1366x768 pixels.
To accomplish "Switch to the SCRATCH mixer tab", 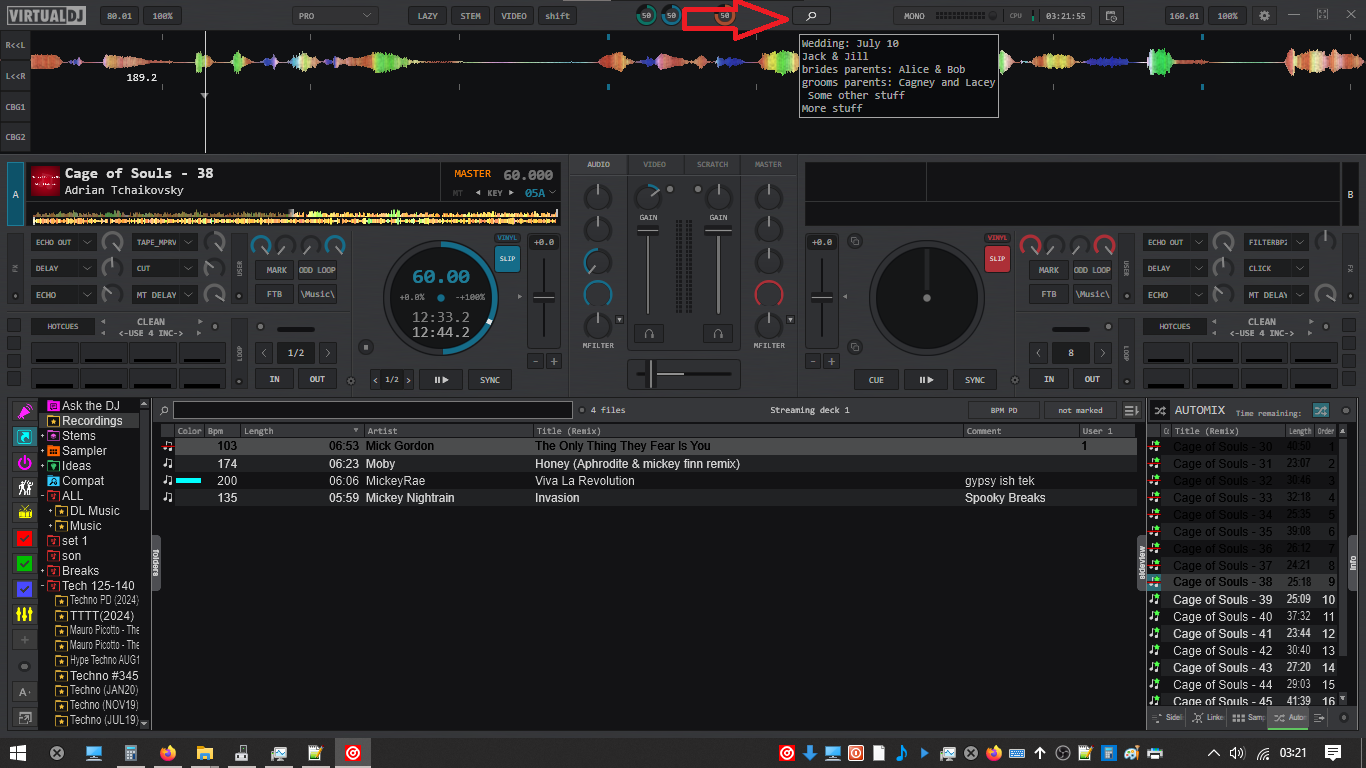I will [712, 164].
